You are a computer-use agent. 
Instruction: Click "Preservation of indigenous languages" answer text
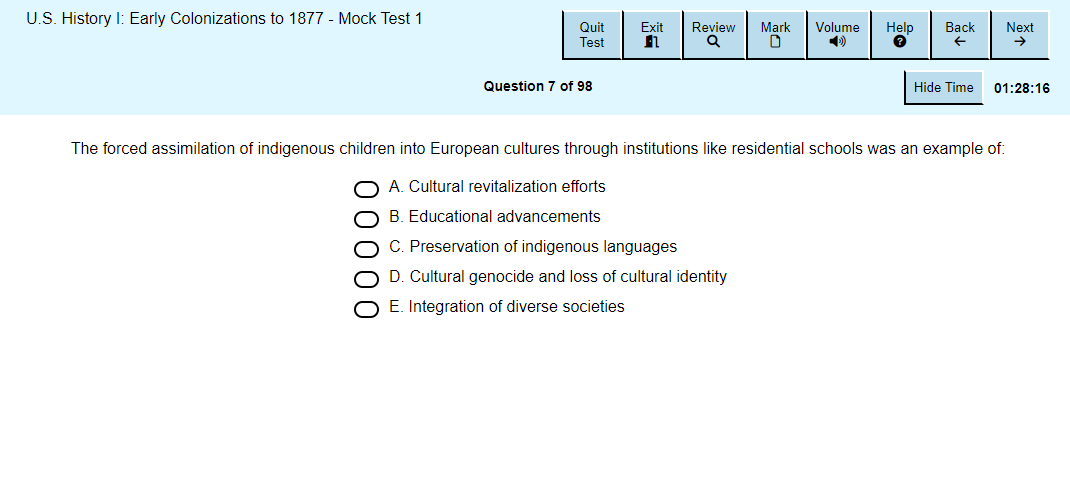click(543, 247)
